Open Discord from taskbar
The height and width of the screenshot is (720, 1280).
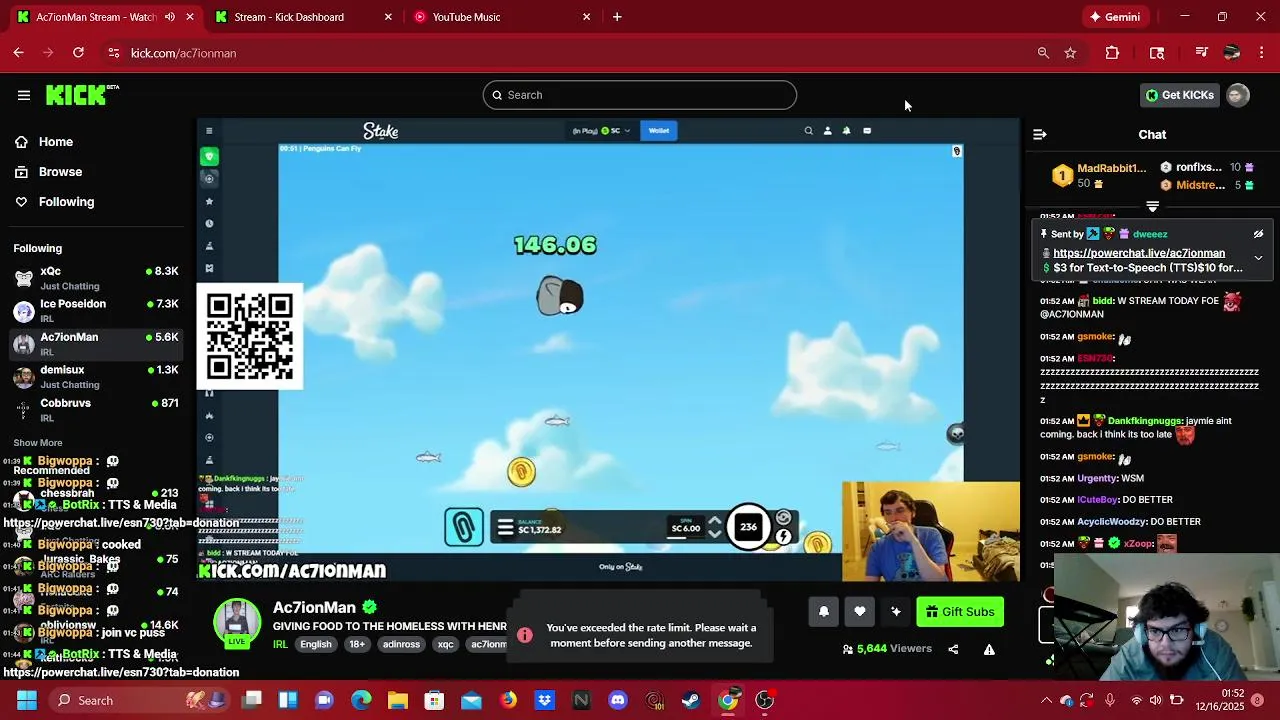click(x=618, y=700)
